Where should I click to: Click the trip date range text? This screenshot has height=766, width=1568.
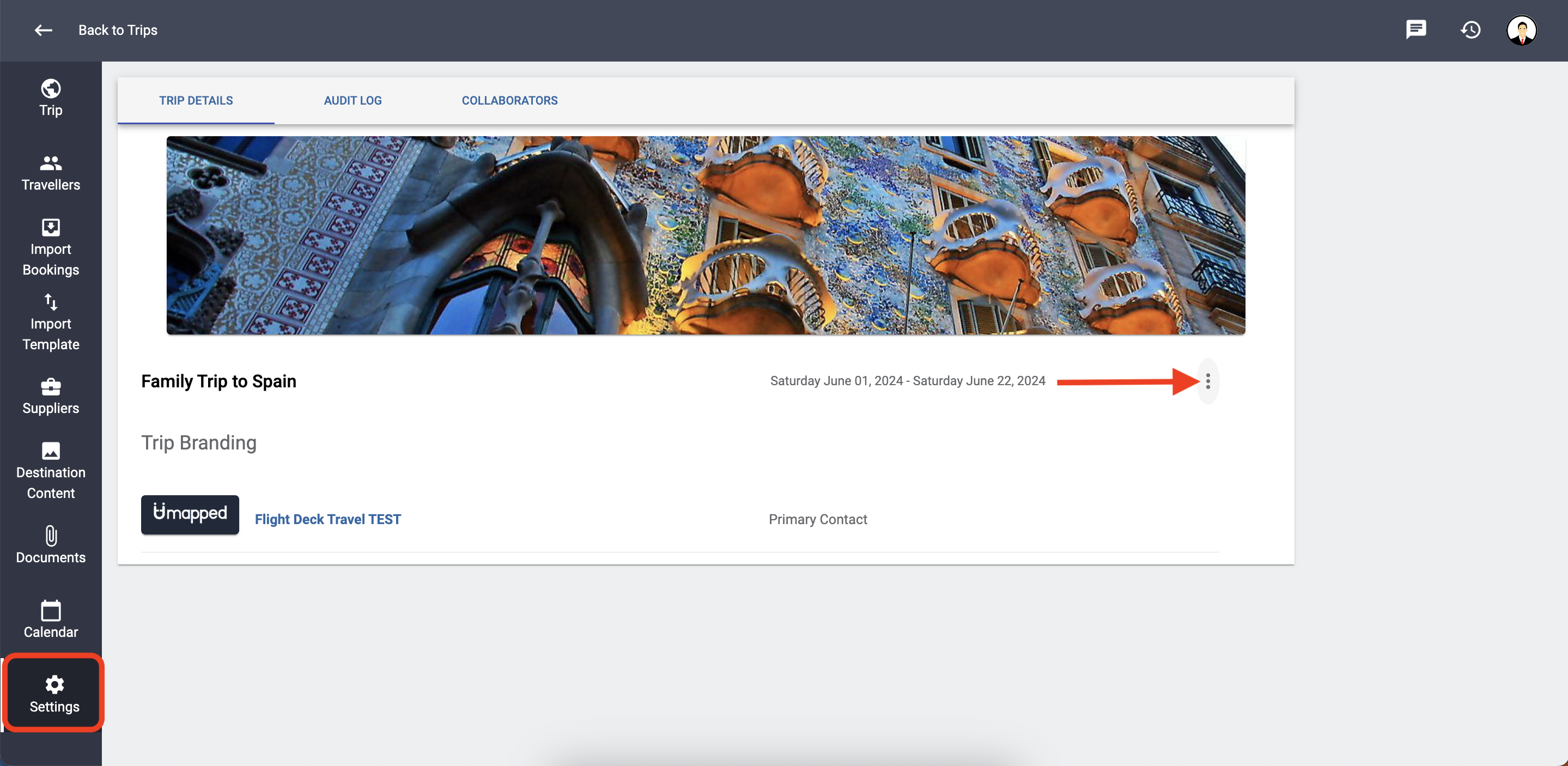coord(908,381)
